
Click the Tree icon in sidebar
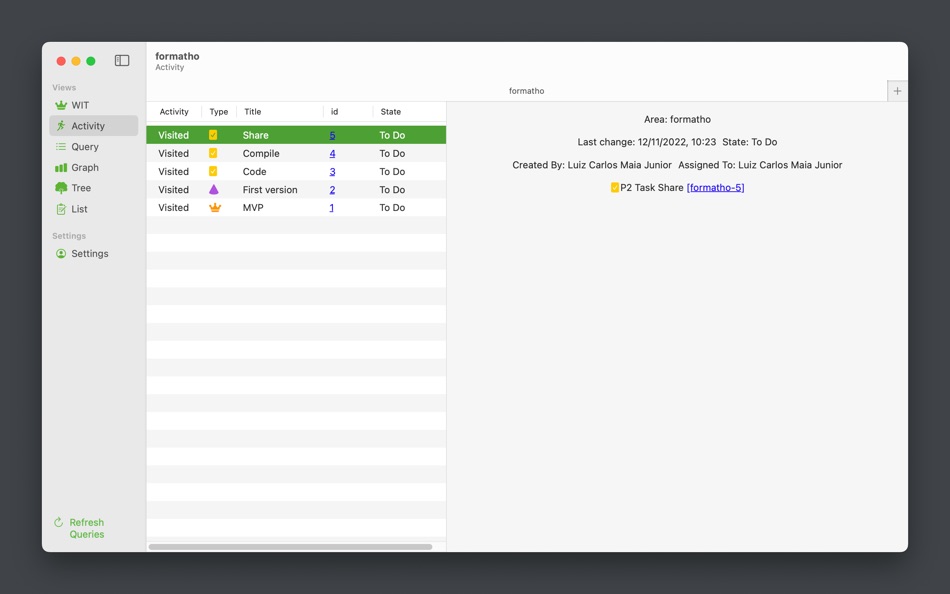(x=61, y=188)
